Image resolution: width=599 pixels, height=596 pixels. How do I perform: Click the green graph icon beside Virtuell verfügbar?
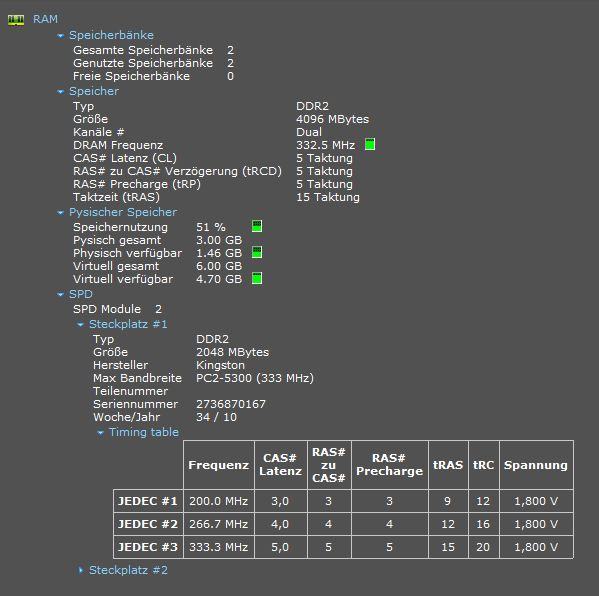point(257,278)
